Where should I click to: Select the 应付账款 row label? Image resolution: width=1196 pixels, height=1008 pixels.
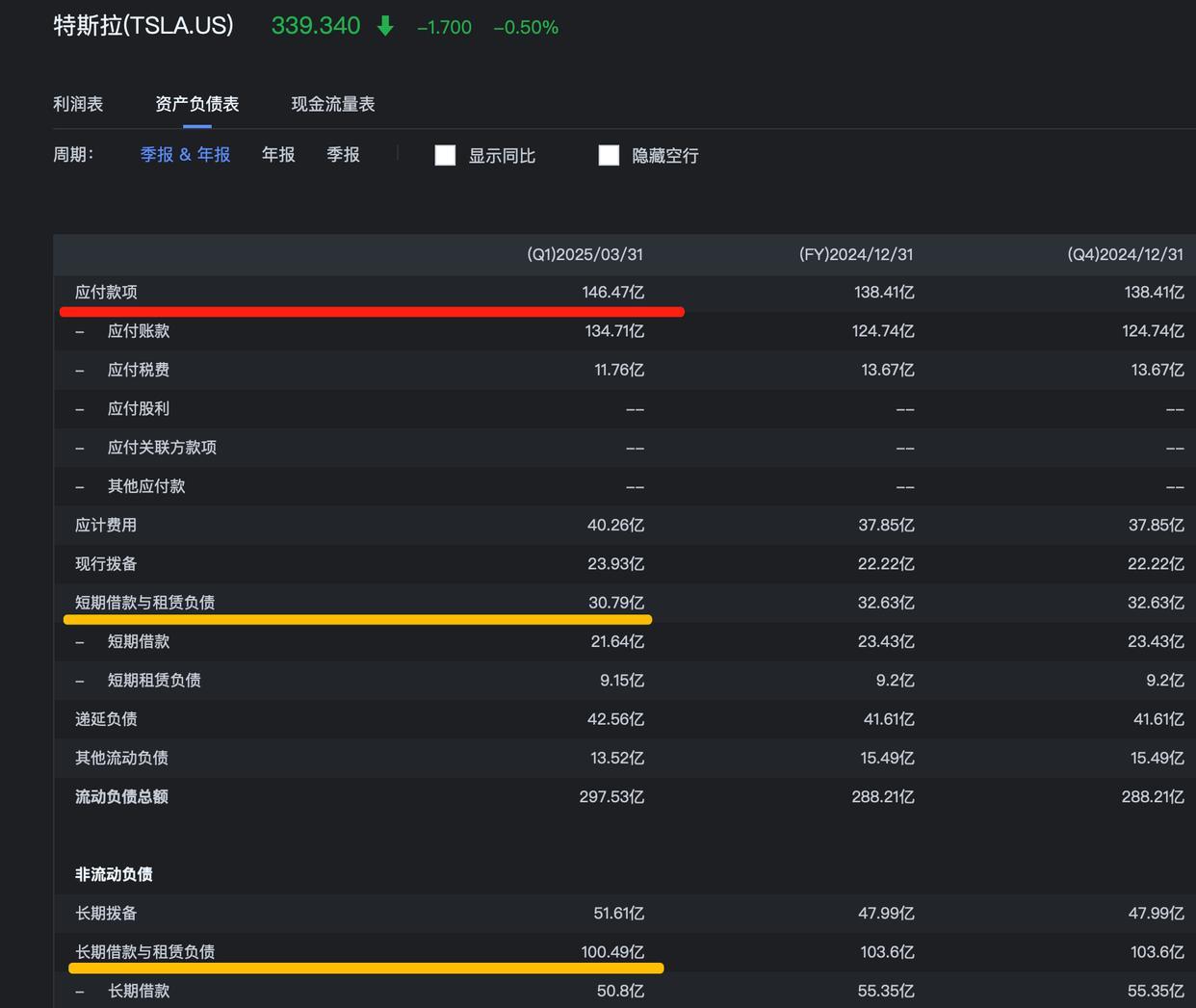click(139, 331)
